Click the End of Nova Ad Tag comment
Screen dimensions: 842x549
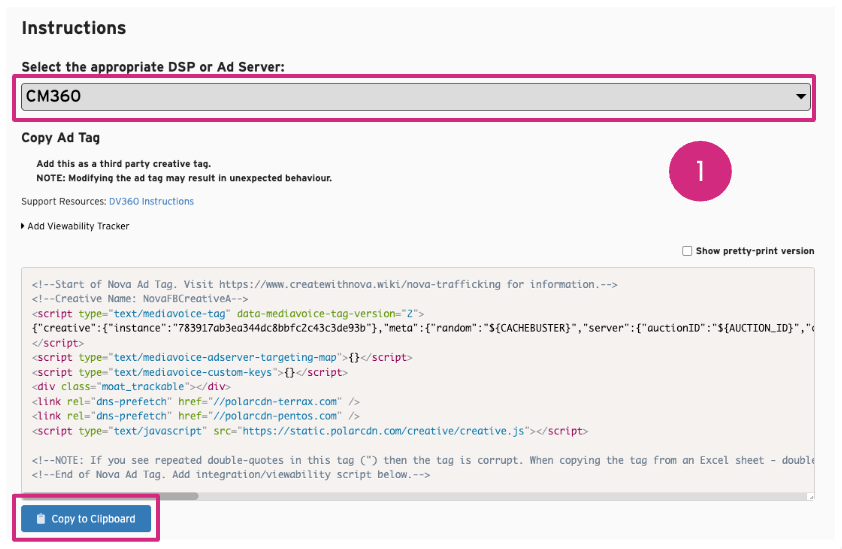pos(230,474)
